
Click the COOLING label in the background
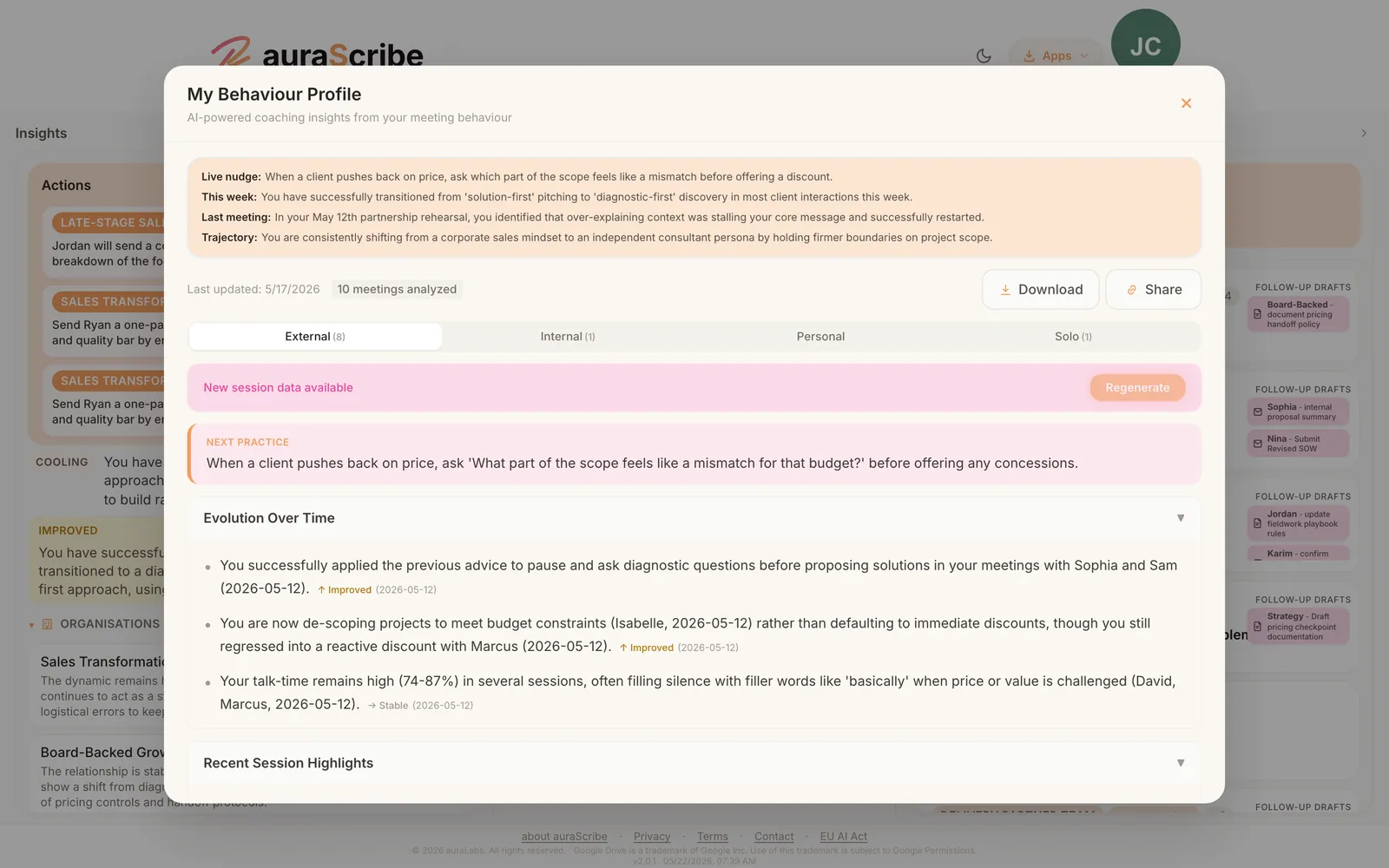point(62,463)
